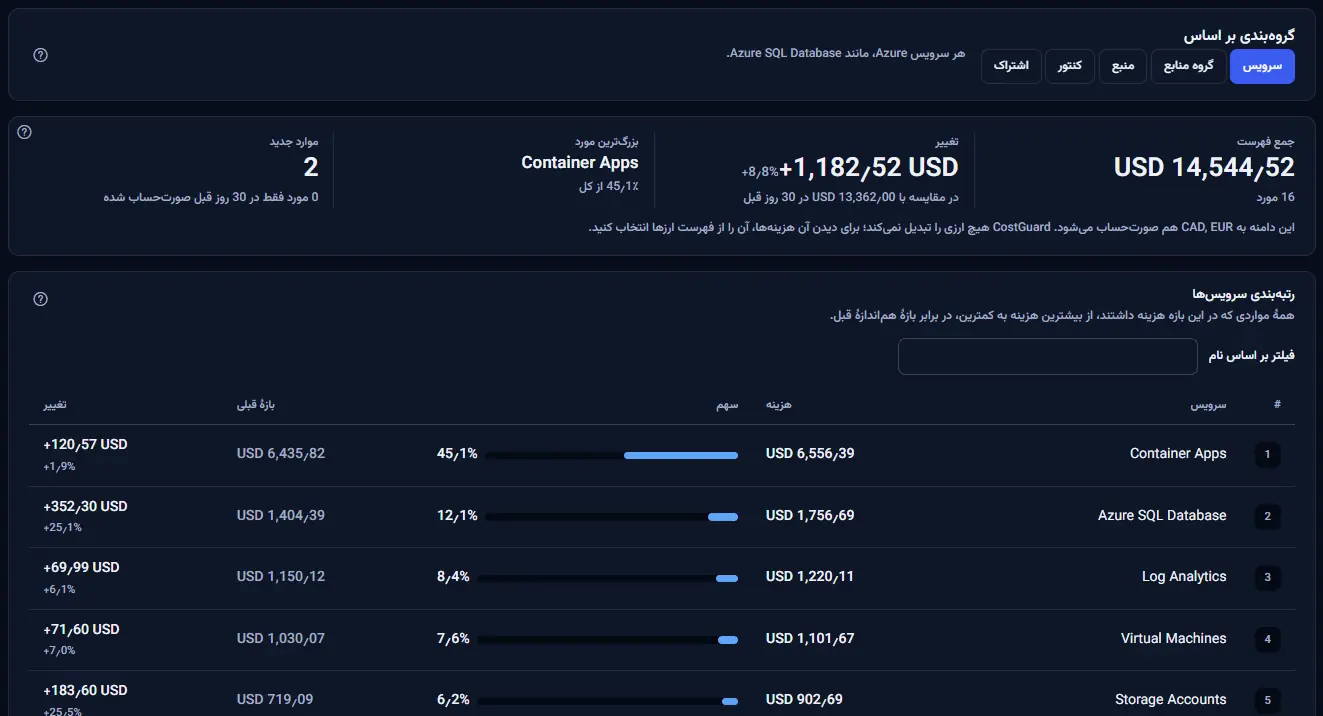Click the موارد جدید count of 2
1323x716 pixels.
tap(311, 167)
